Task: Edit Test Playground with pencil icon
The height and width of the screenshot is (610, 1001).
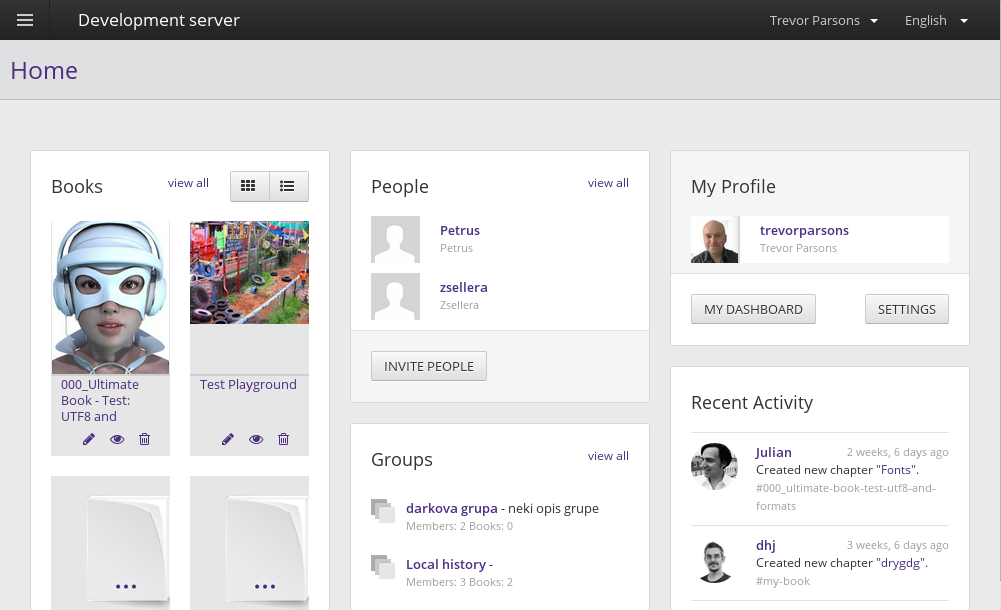Action: (x=228, y=439)
